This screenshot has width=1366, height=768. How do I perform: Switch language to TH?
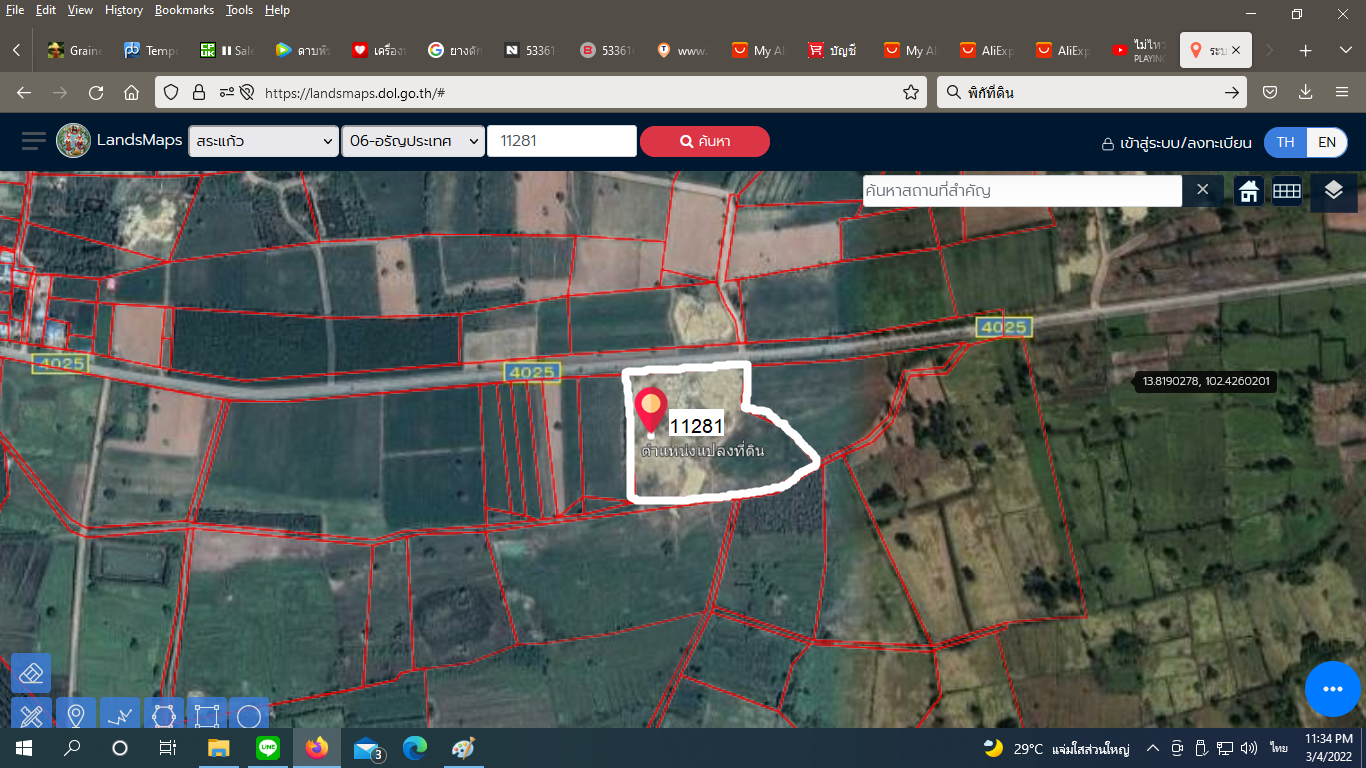click(x=1286, y=142)
